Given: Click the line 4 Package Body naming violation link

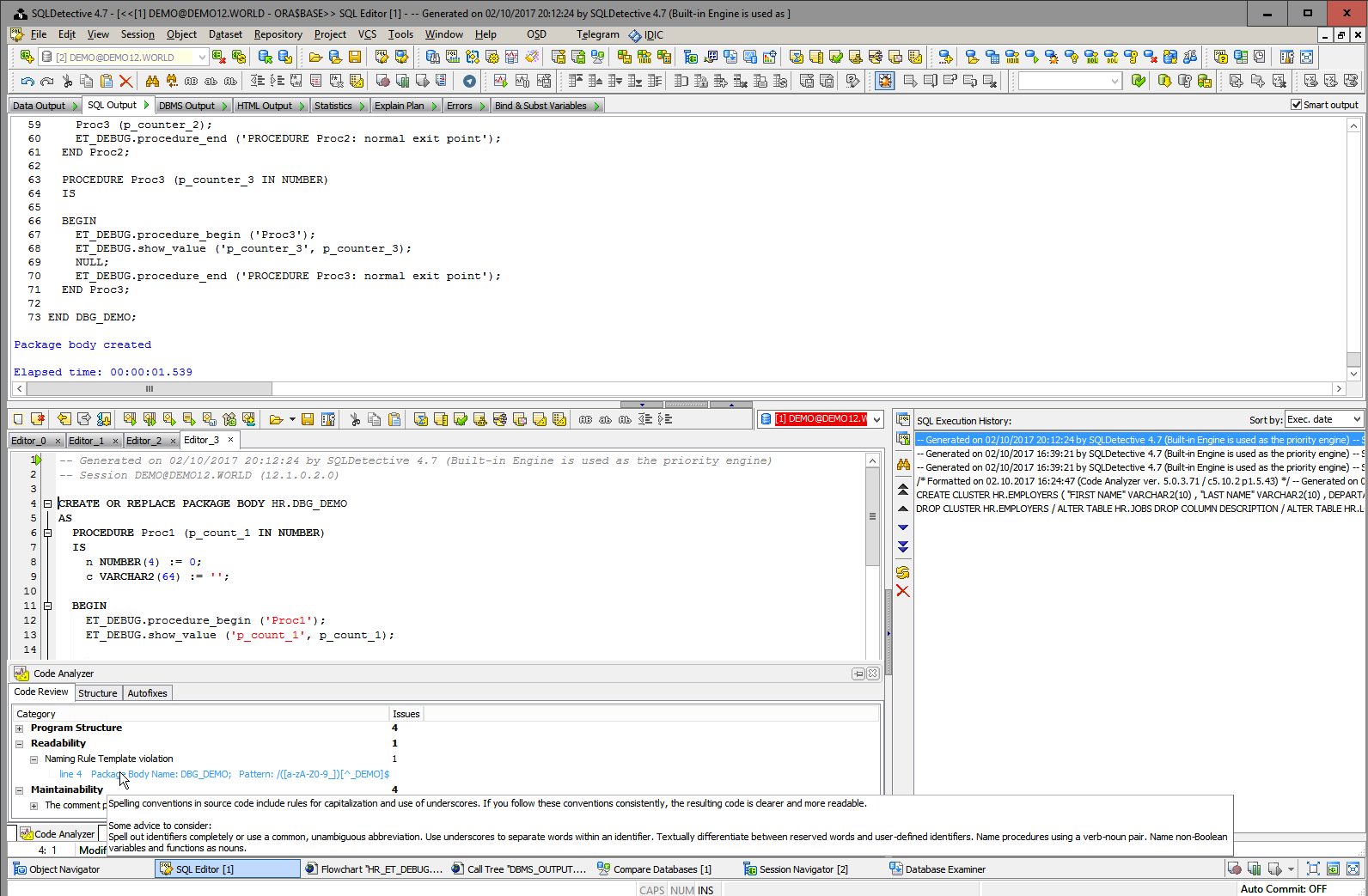Looking at the screenshot, I should click(x=224, y=774).
